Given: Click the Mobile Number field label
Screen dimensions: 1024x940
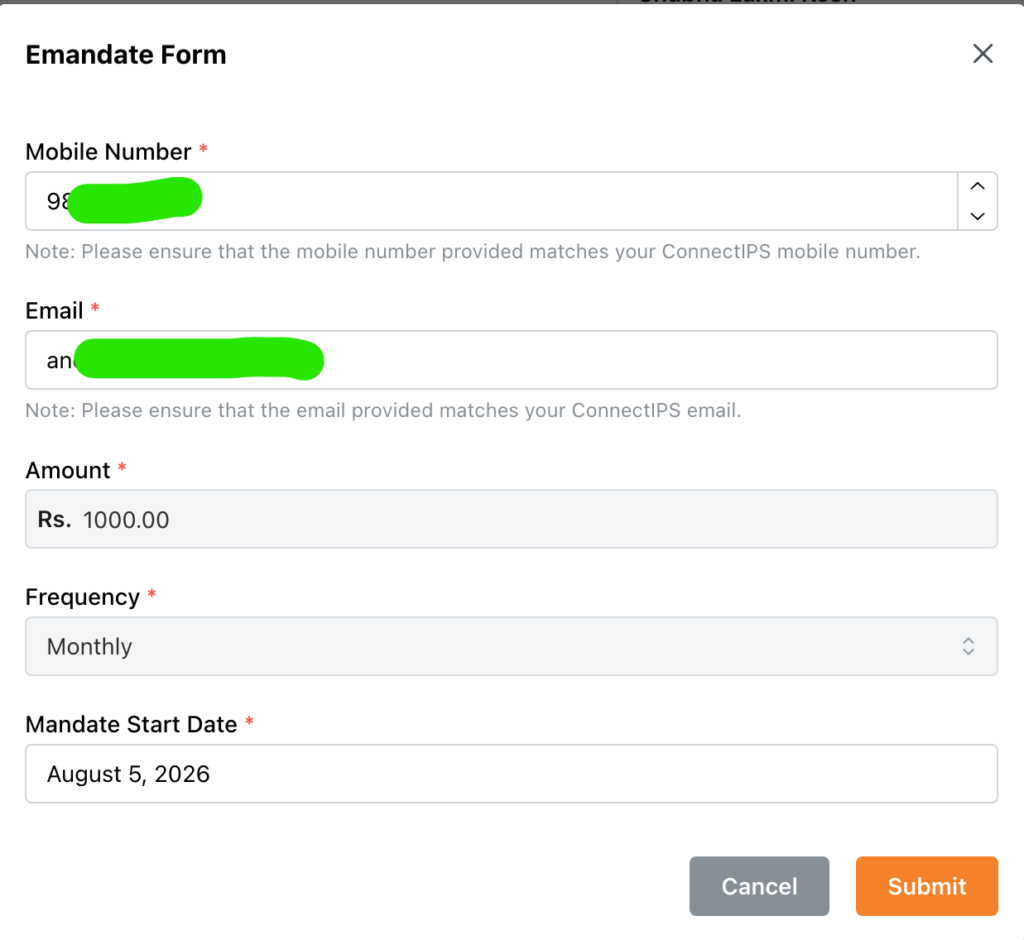Looking at the screenshot, I should [108, 152].
